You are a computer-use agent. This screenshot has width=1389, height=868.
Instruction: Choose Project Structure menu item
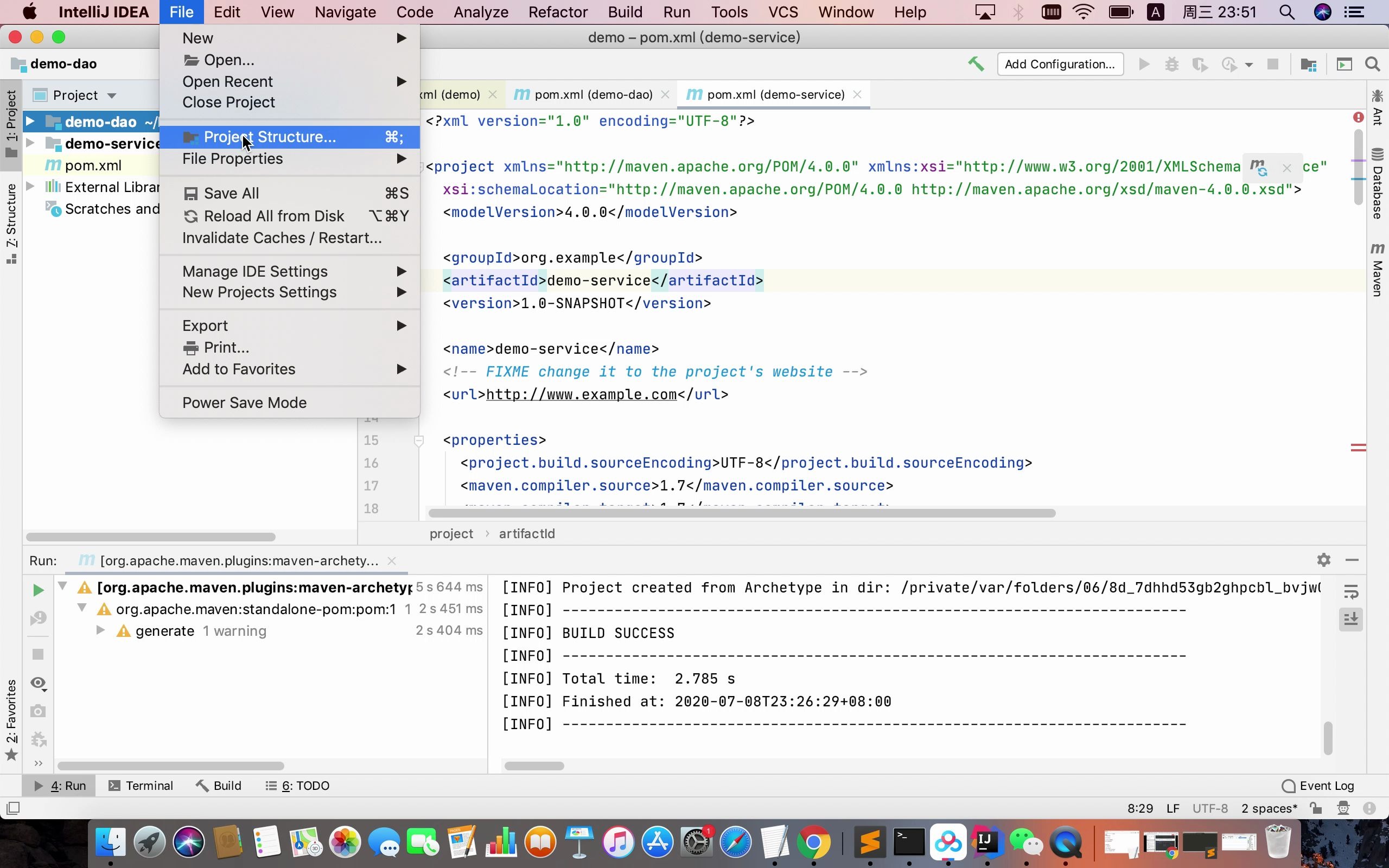click(x=290, y=137)
